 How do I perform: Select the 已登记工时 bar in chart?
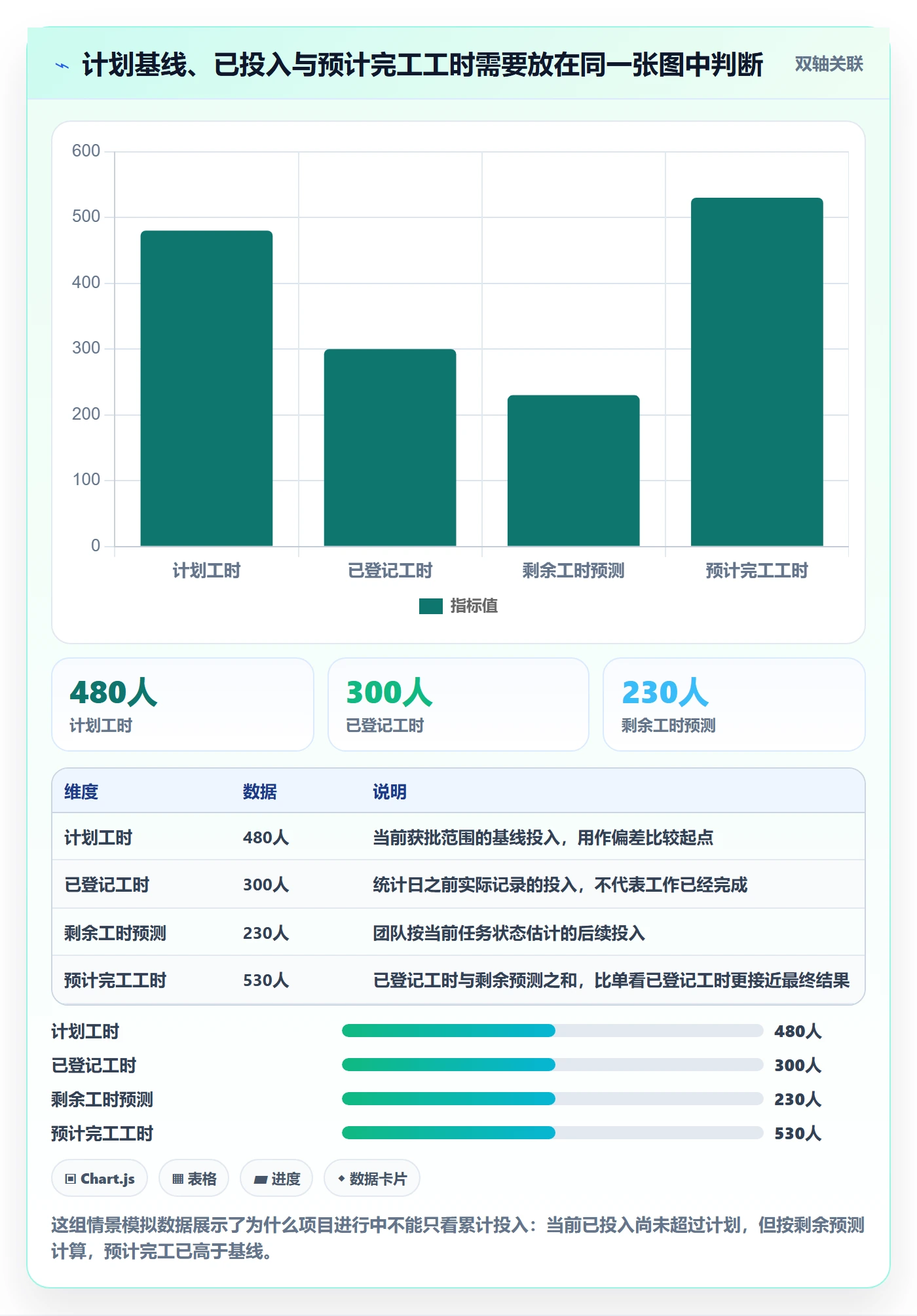(390, 447)
